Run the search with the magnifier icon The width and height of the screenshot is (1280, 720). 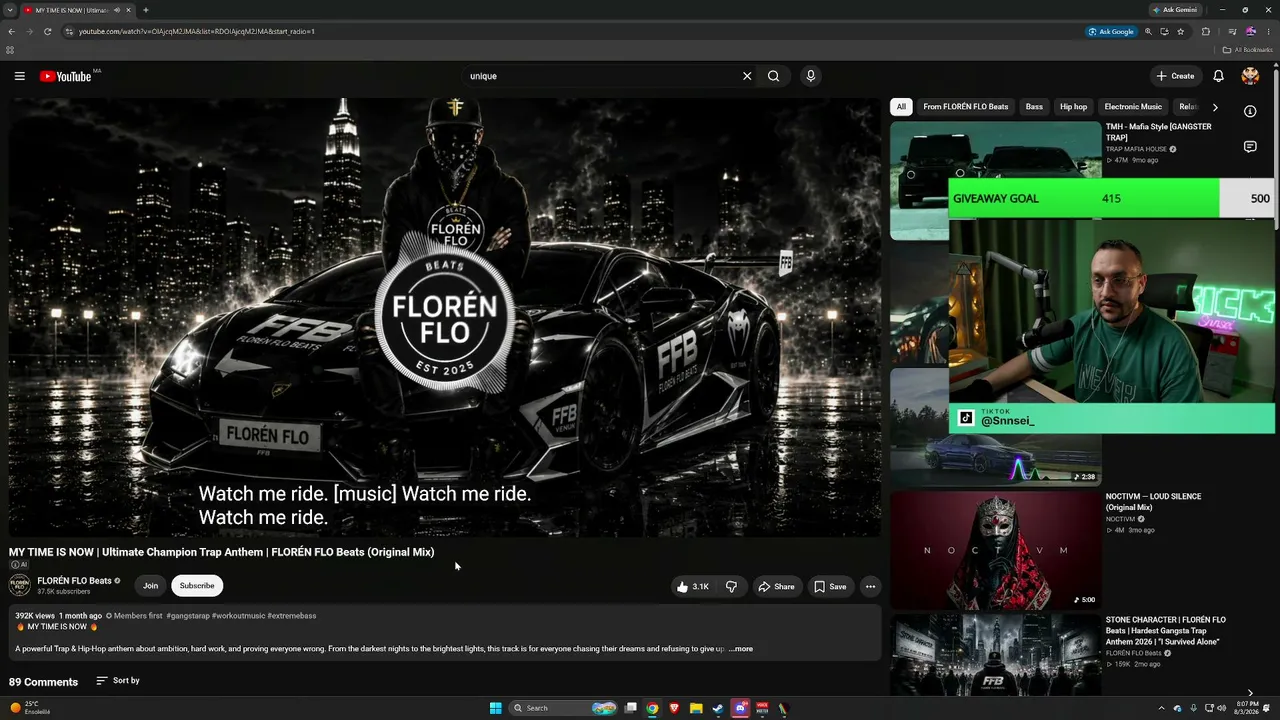(774, 76)
